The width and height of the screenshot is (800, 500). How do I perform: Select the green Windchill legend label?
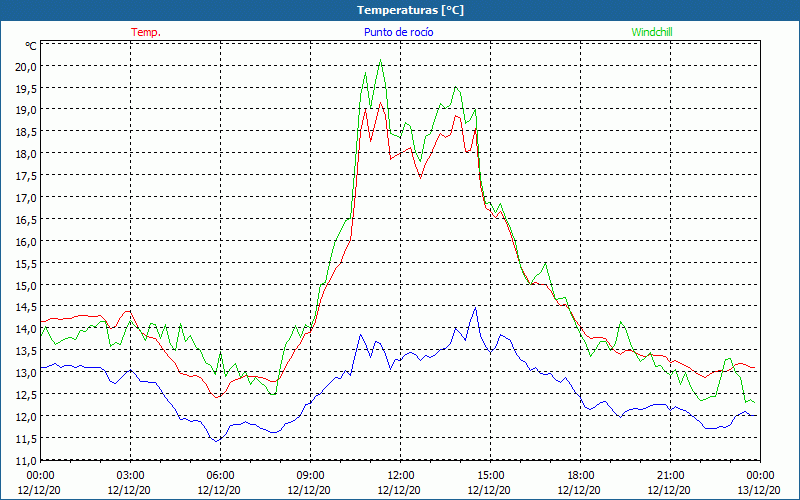pos(652,32)
